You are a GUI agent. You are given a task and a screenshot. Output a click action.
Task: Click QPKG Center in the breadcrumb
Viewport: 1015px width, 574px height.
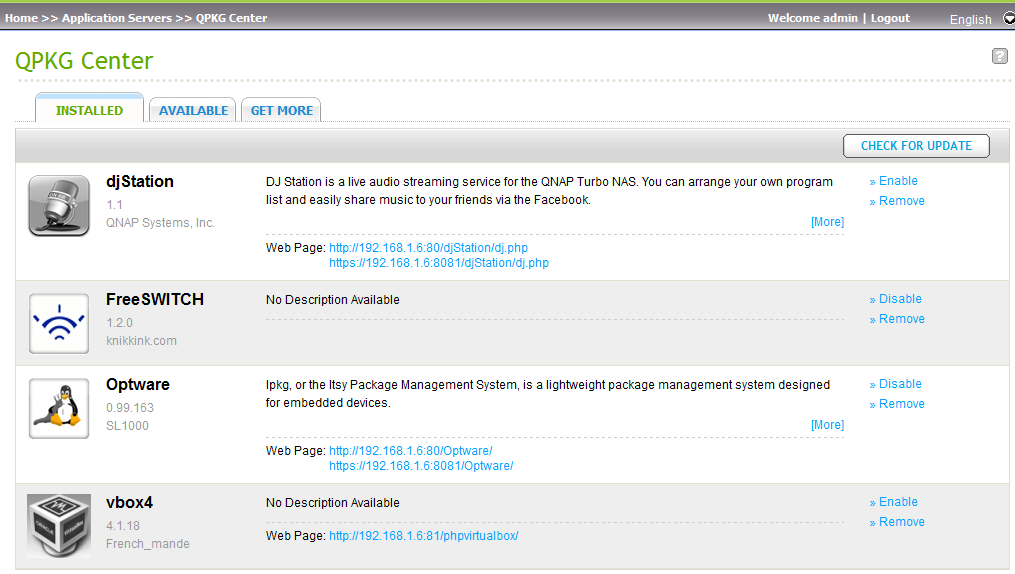click(x=231, y=18)
